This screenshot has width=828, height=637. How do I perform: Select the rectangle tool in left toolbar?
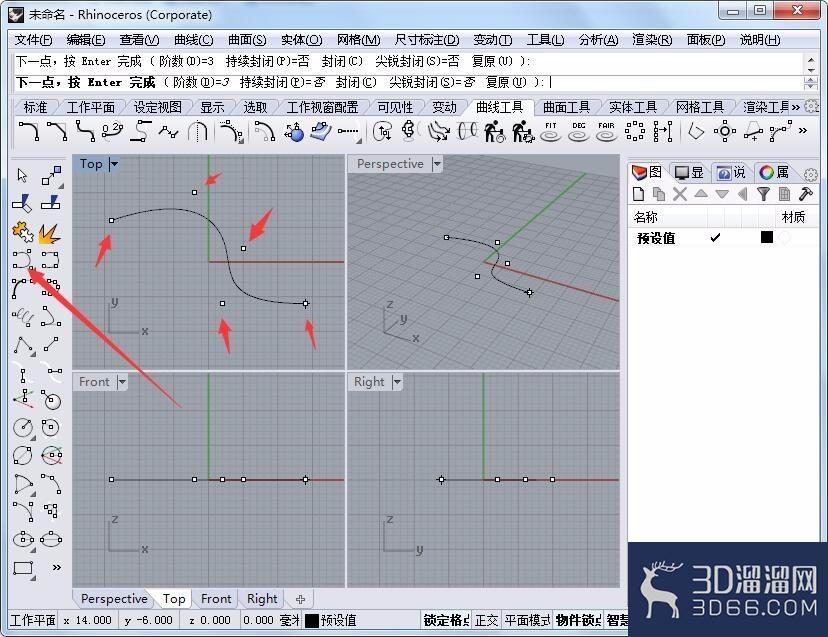[23, 568]
